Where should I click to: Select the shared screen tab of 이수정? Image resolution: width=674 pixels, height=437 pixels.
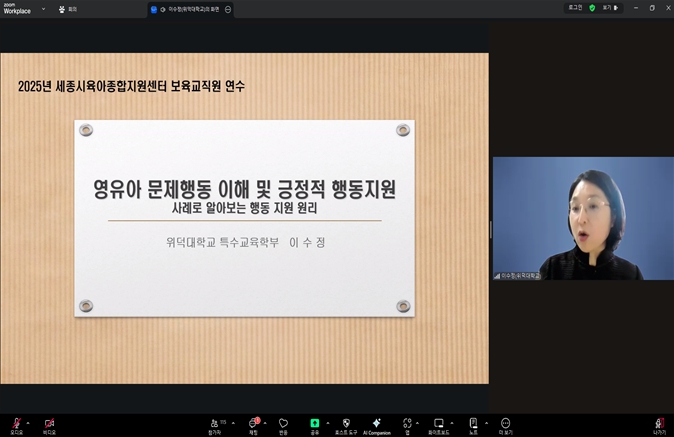pyautogui.click(x=190, y=9)
